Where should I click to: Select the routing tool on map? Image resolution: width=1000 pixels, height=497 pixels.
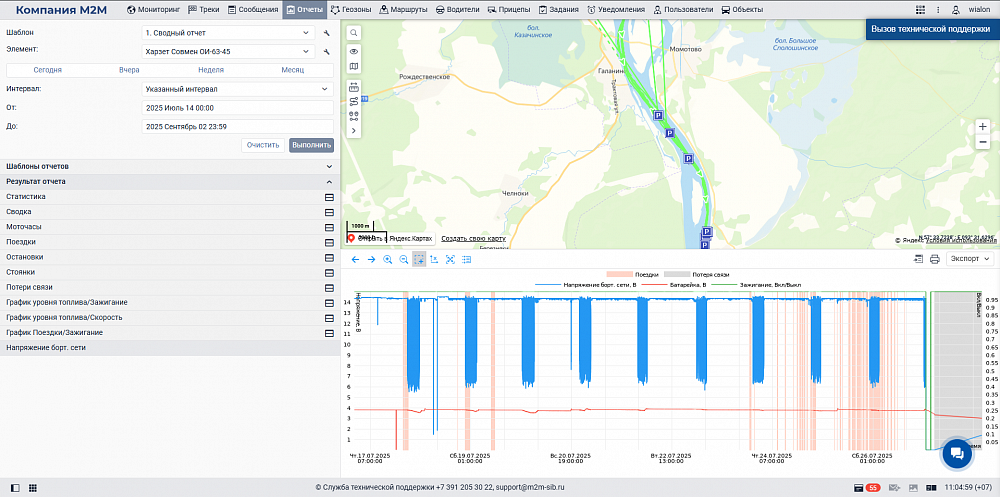[353, 101]
